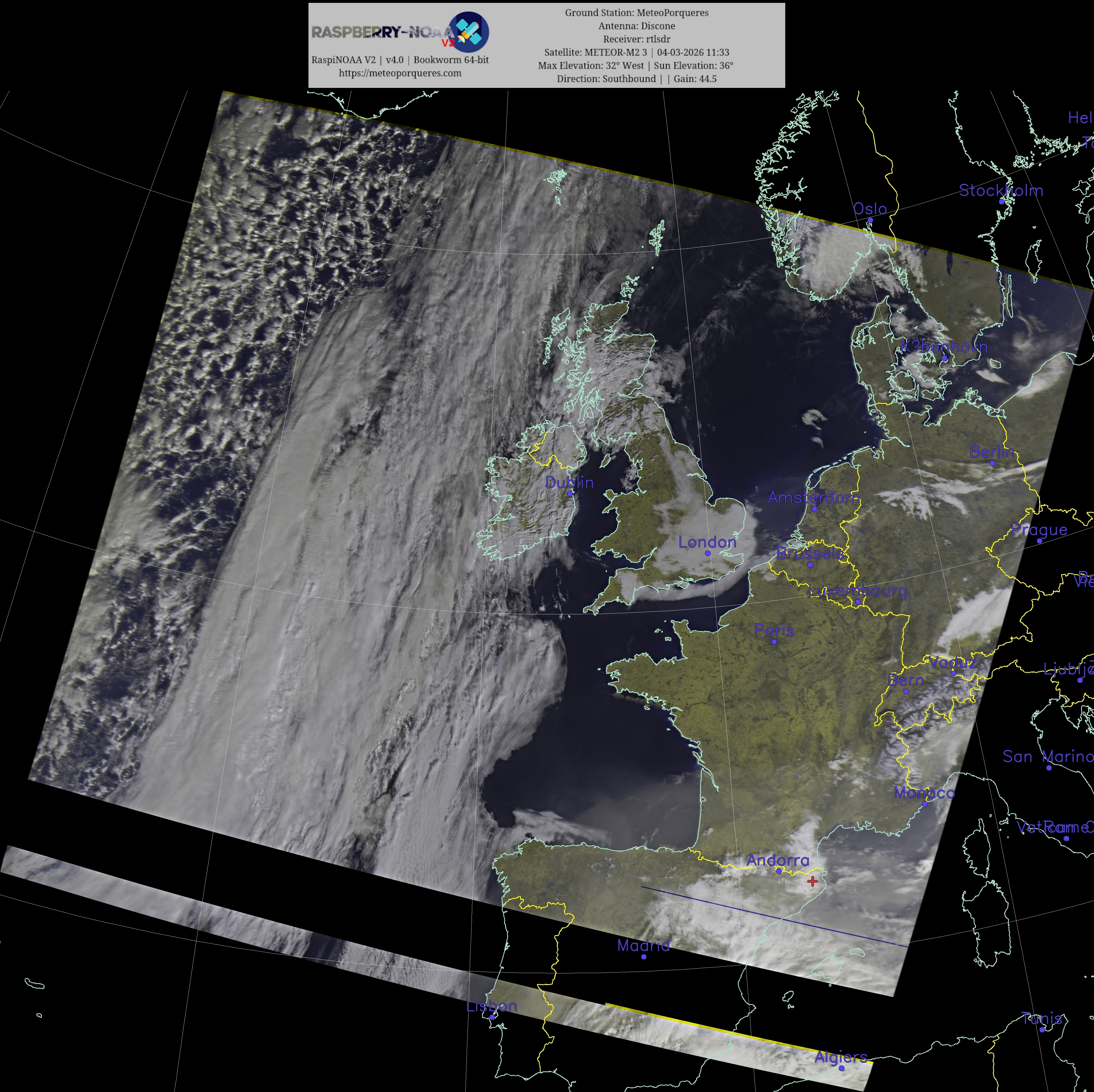Click the Madrid city dot marker

tap(644, 957)
